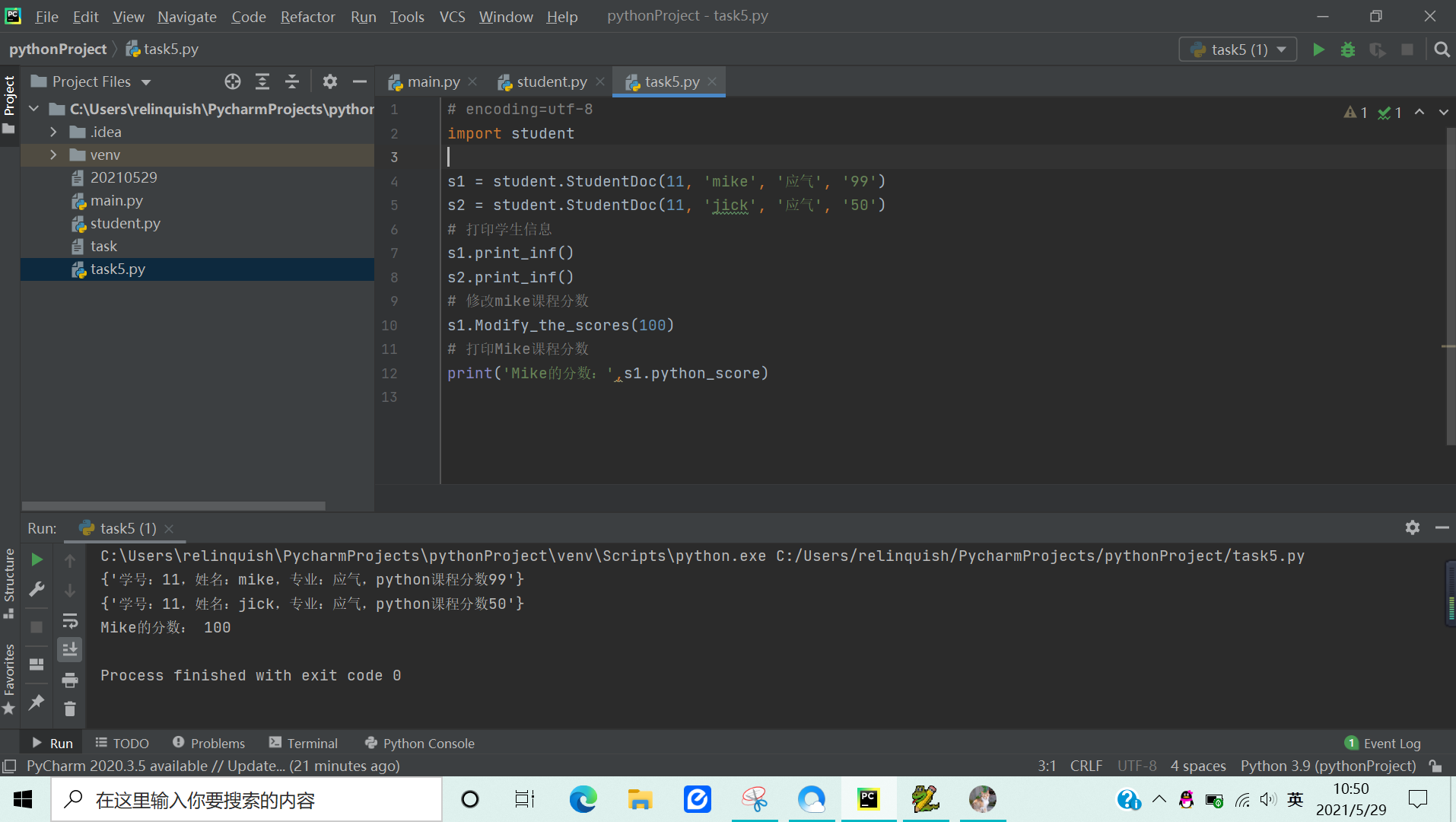Show hidden system tray icons
This screenshot has height=822, width=1456.
tap(1159, 799)
